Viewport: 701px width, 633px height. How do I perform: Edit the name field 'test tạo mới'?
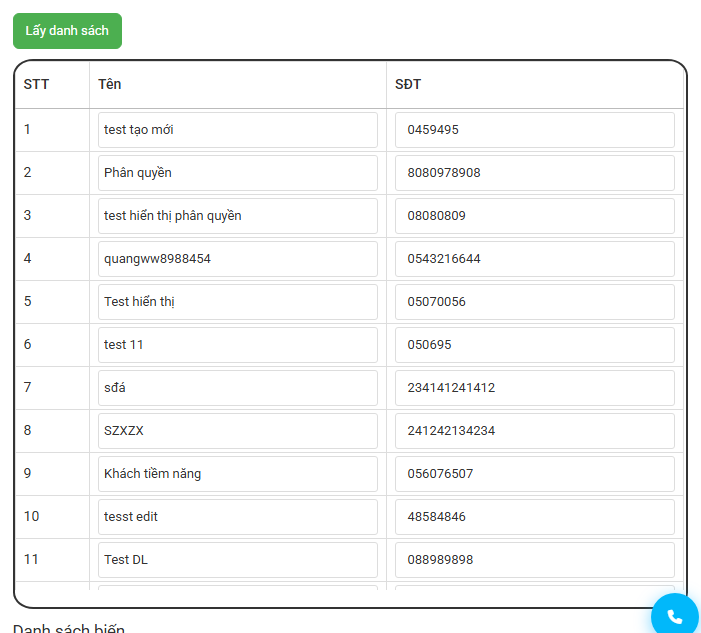(x=238, y=130)
